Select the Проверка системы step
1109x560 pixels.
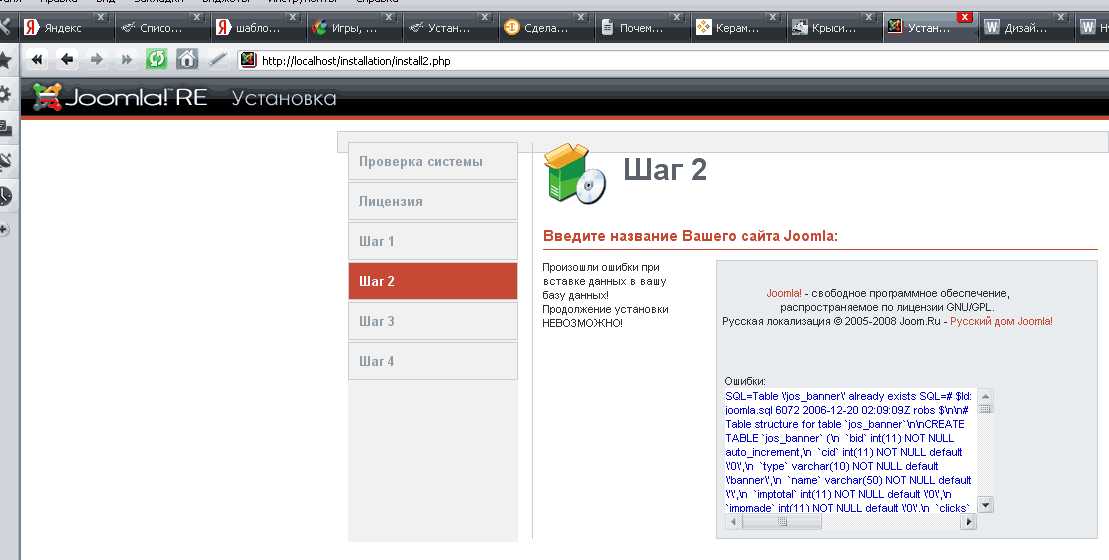[x=433, y=161]
